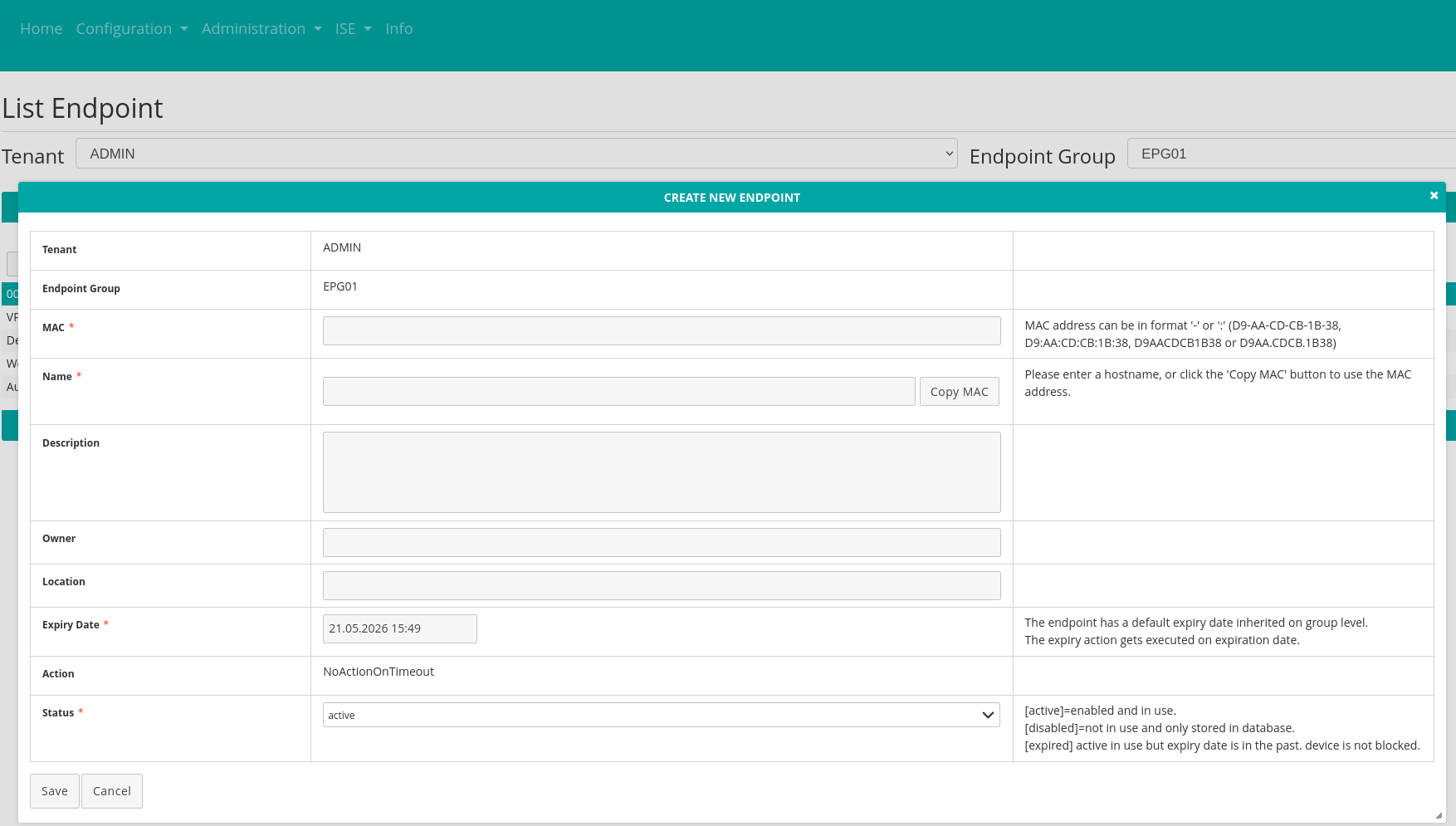
Task: Cancel endpoint creation
Action: pos(112,791)
